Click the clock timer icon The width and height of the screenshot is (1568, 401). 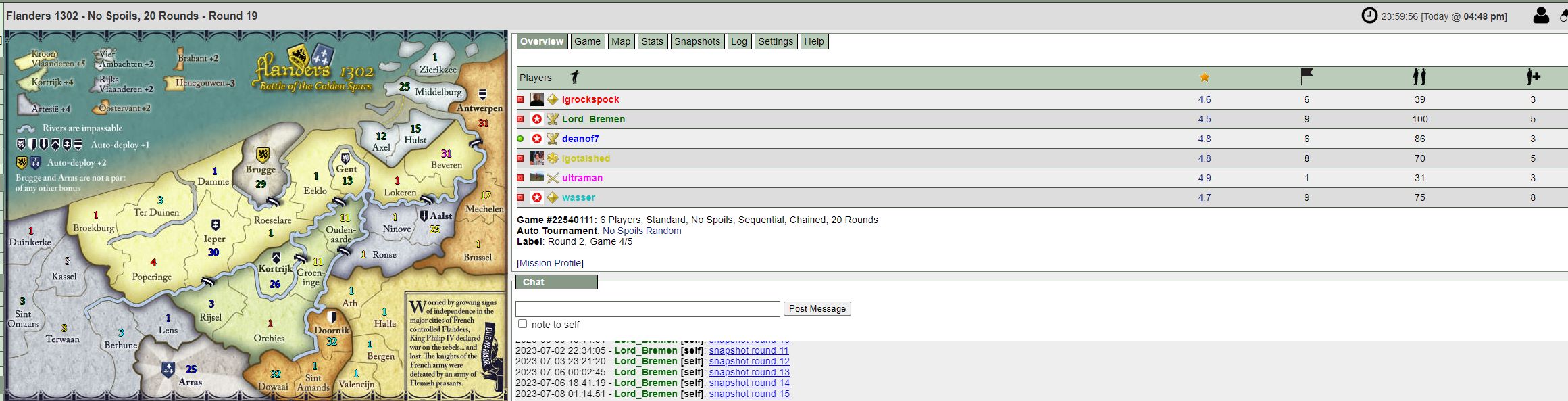pos(1369,16)
